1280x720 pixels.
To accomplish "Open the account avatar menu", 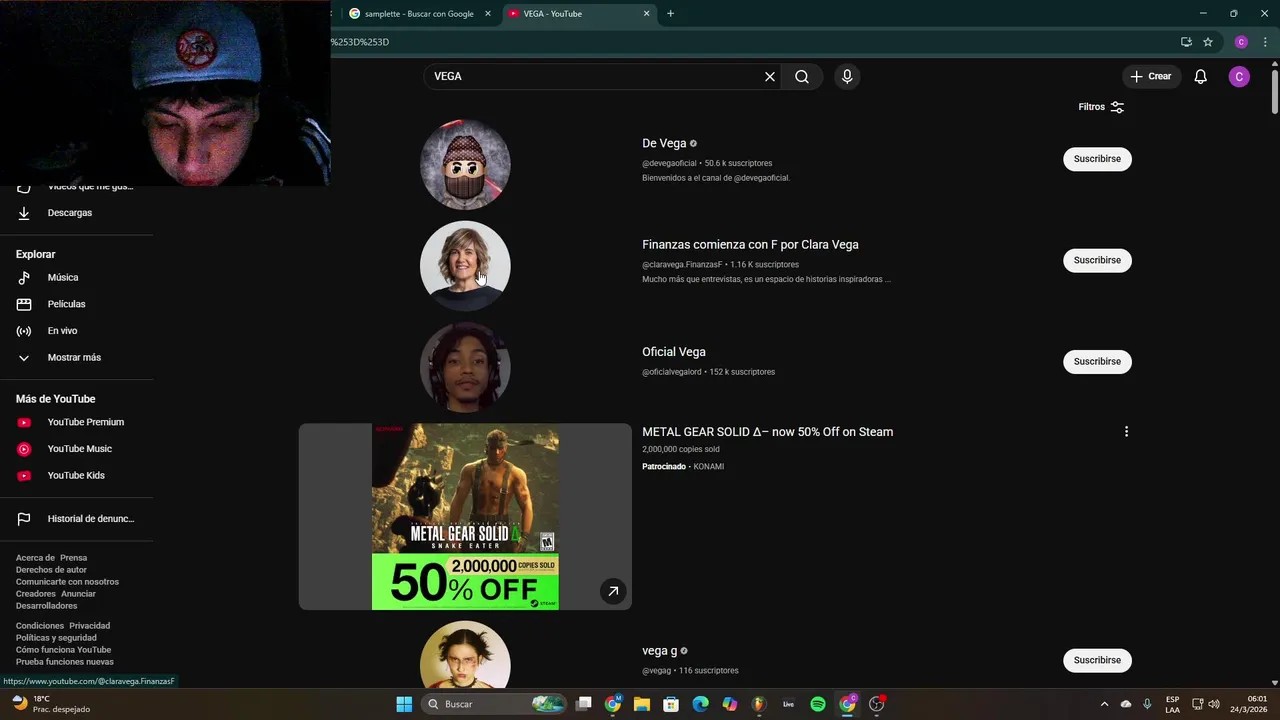I will coord(1239,76).
